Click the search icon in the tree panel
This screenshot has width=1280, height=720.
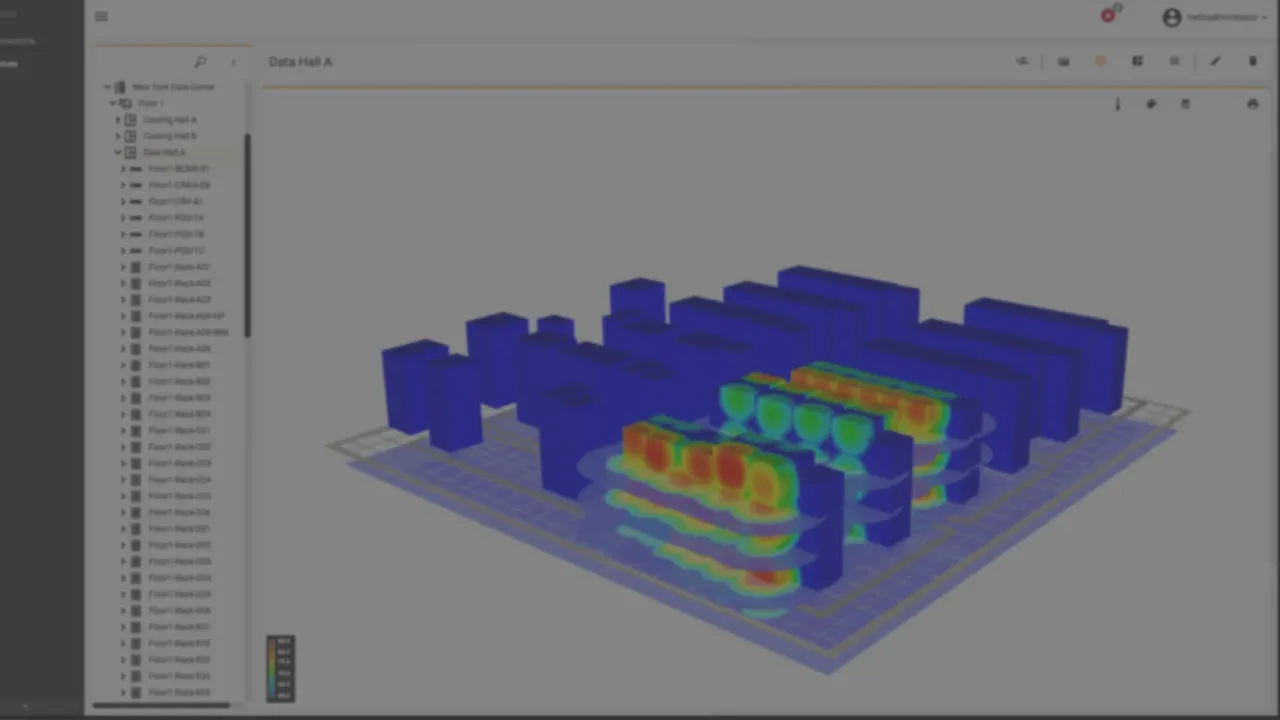click(200, 62)
